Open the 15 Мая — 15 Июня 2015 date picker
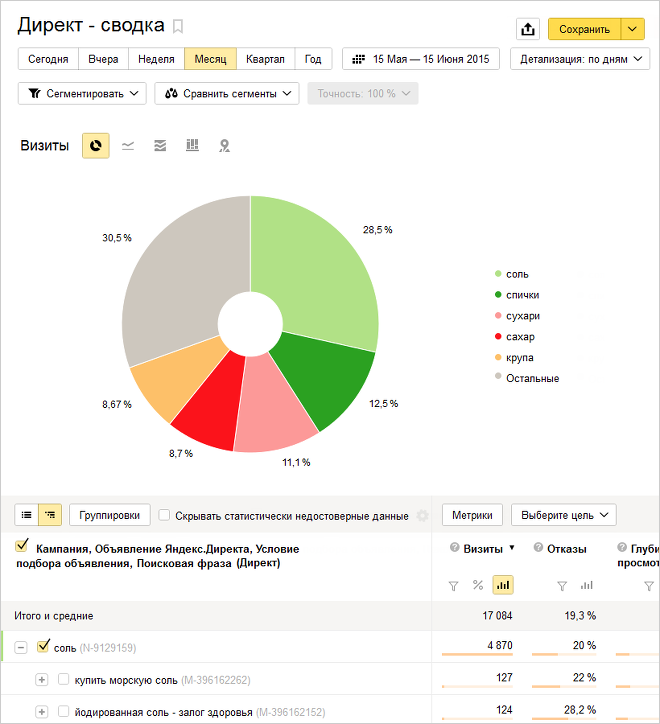The width and height of the screenshot is (660, 724). 421,59
